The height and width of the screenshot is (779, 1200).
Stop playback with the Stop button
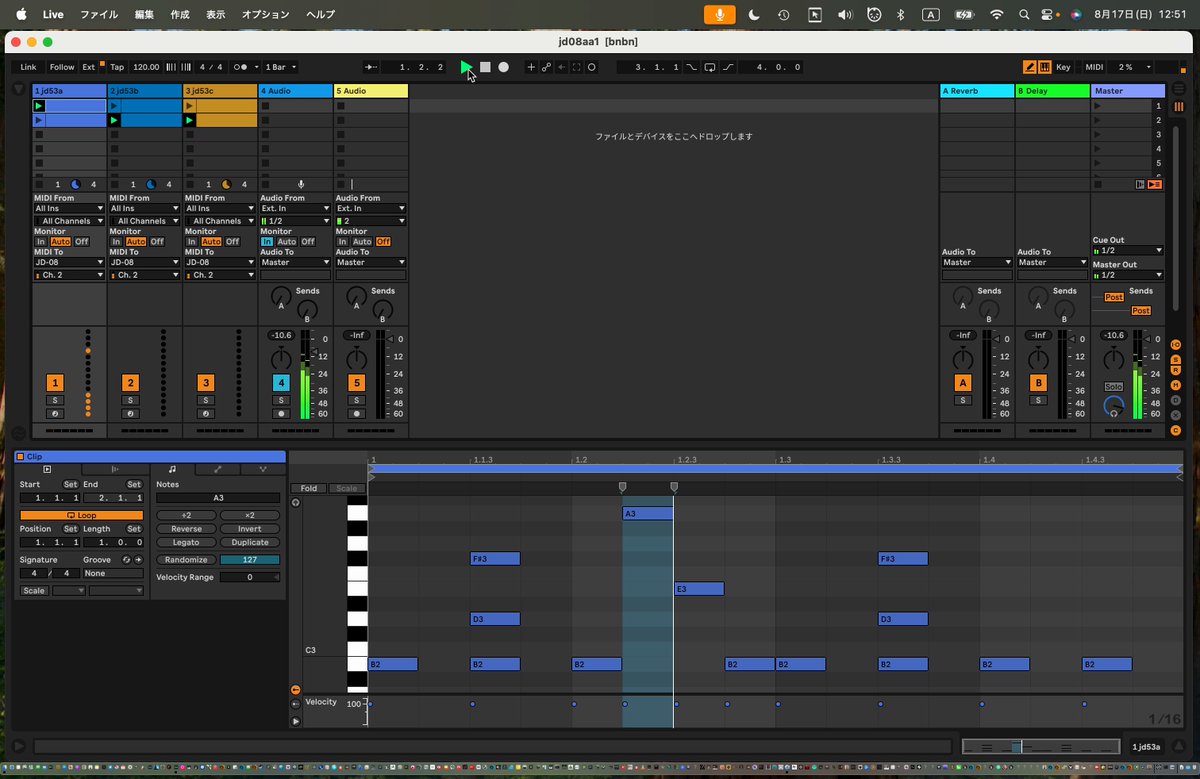[485, 67]
